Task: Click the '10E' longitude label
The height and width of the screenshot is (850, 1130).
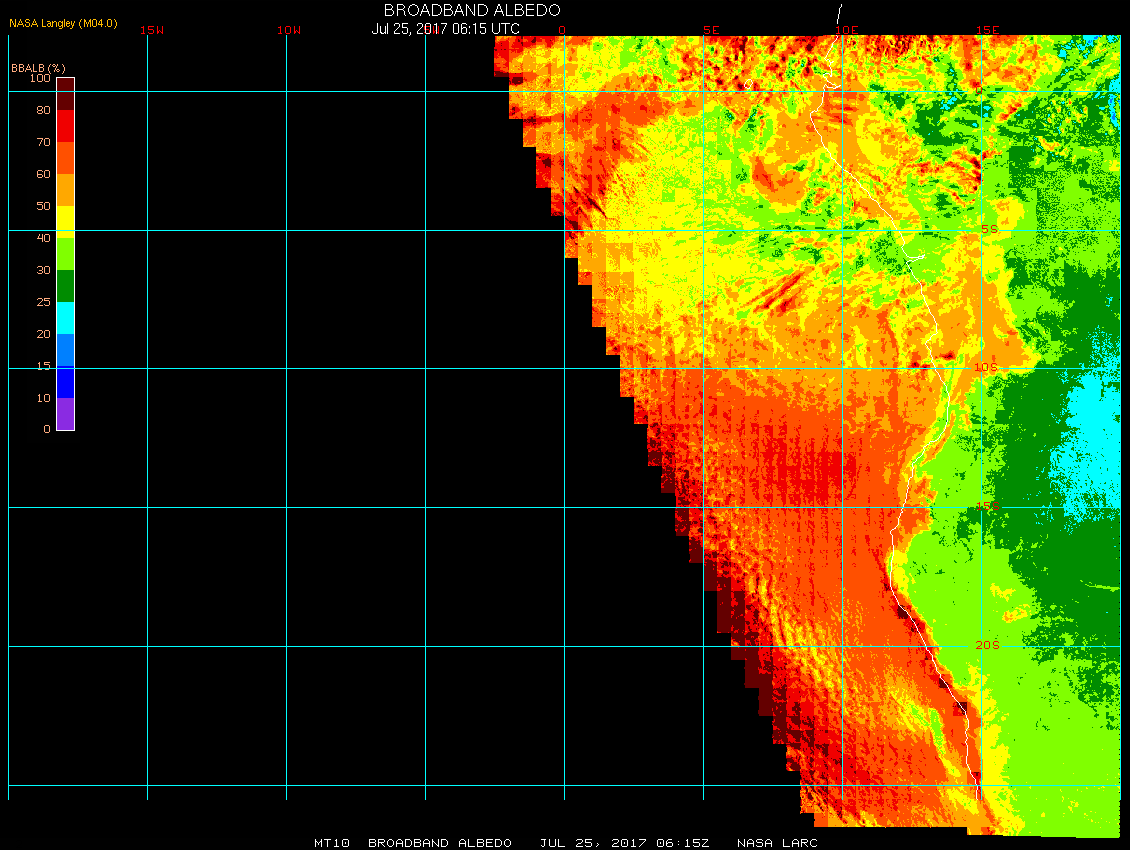Action: tap(847, 30)
